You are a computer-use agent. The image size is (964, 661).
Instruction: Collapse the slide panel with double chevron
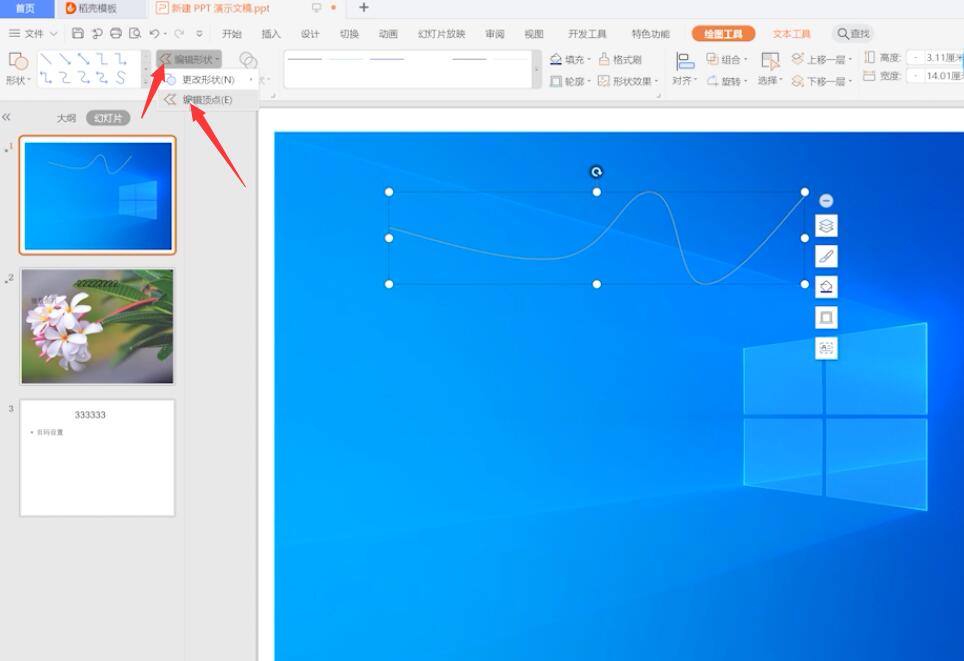coord(7,117)
